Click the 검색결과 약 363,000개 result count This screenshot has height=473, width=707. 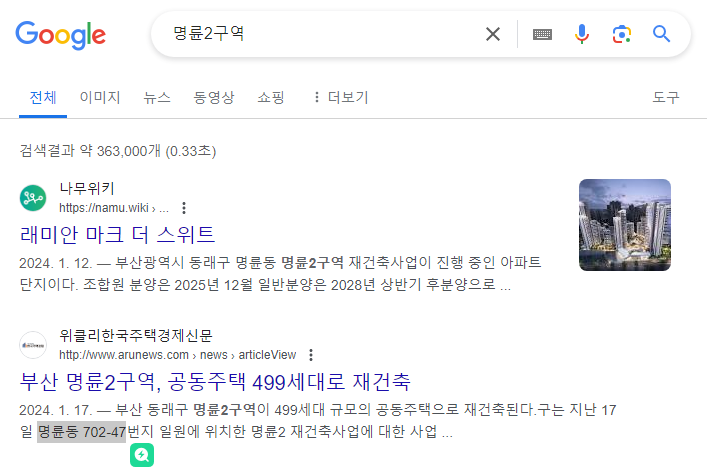tap(118, 151)
